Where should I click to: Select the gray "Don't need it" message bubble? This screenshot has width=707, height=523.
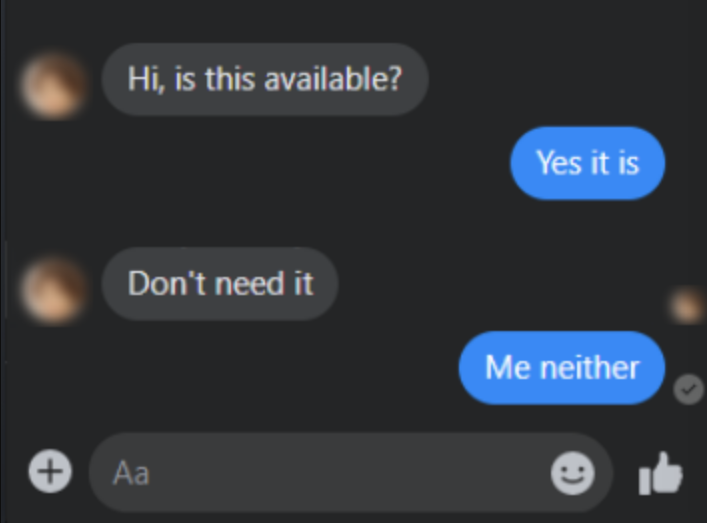(220, 284)
